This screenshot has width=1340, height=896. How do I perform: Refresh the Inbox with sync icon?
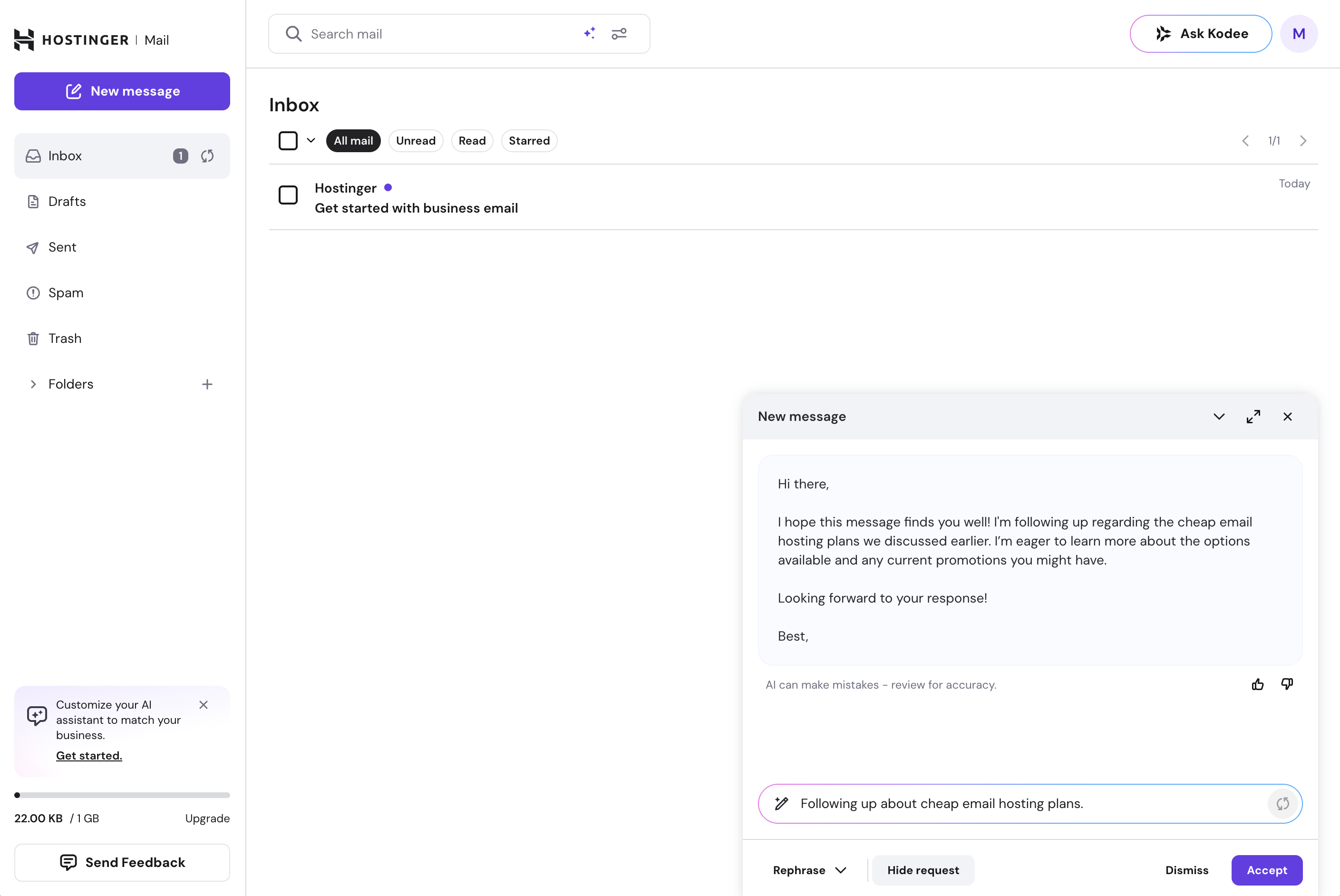click(207, 156)
